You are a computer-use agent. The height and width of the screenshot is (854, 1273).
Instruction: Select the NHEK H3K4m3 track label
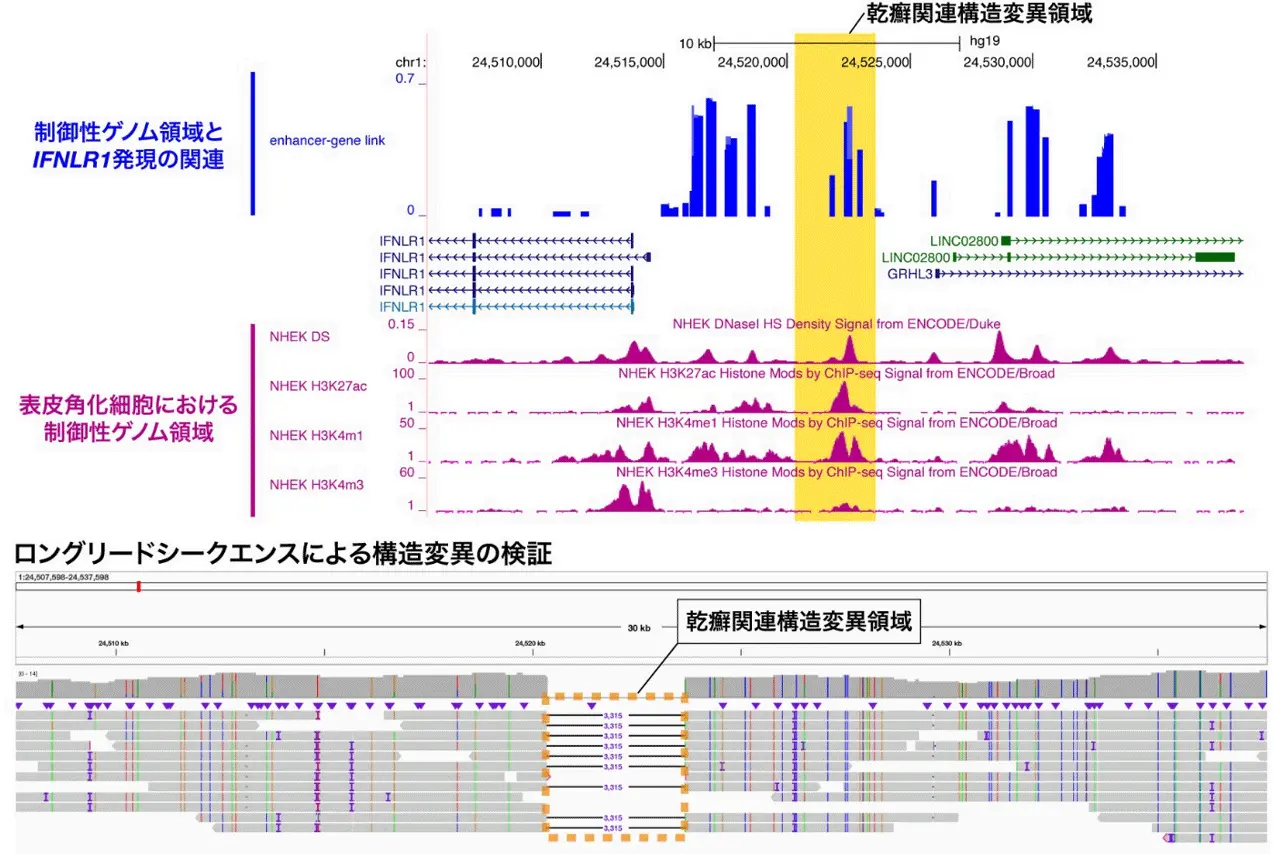click(x=310, y=485)
